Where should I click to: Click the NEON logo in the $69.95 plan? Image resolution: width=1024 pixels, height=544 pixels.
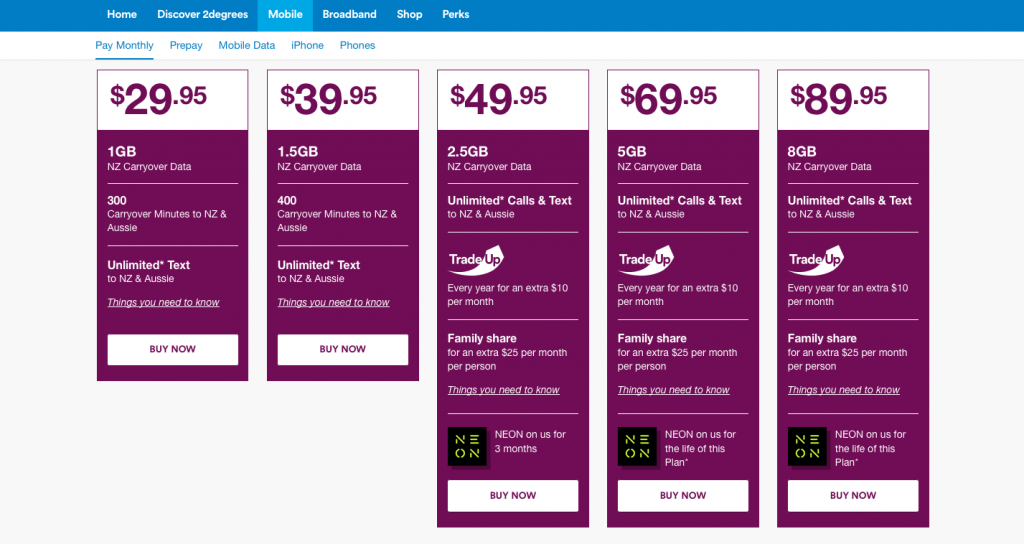click(637, 446)
